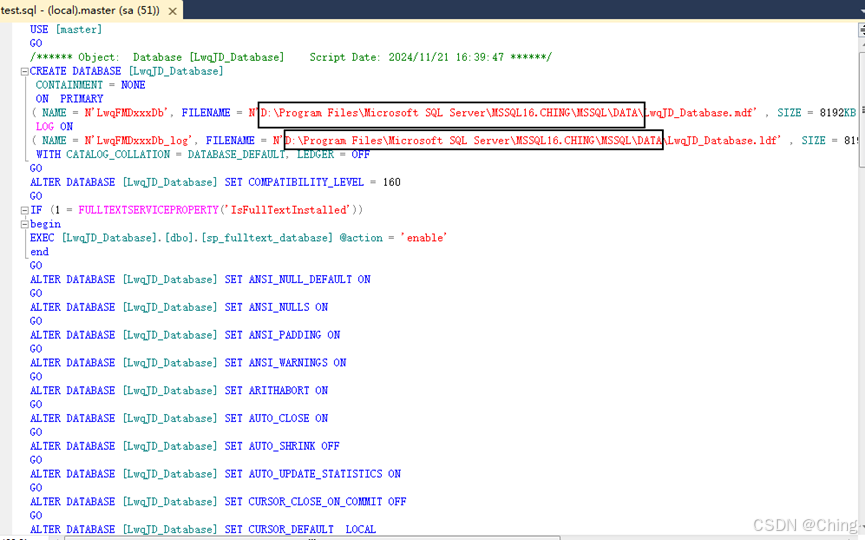Click the 'SET ANSI_NULL_DEFAULT ON' statement
Viewport: 865px width, 540px height.
[297, 280]
